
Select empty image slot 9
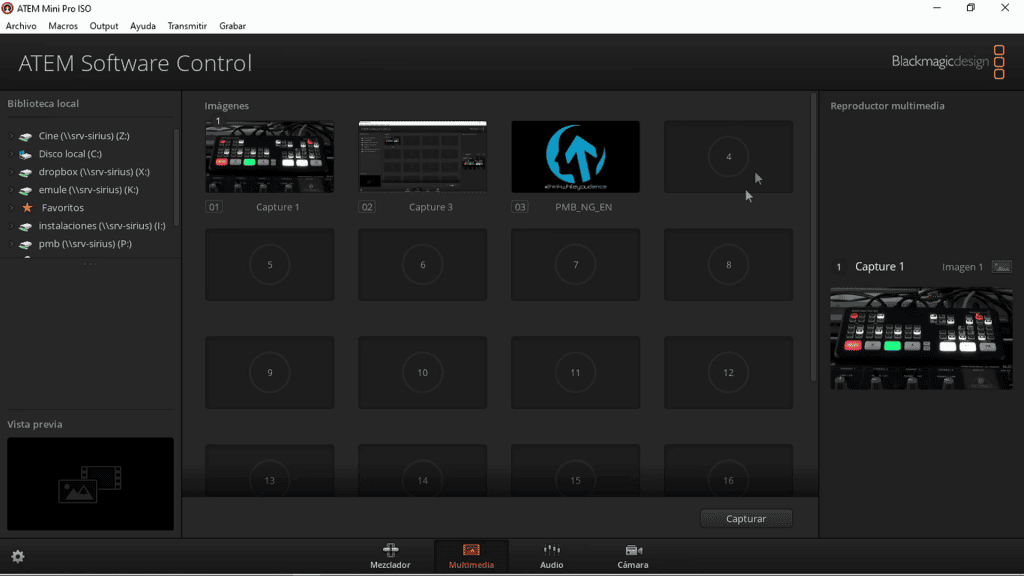coord(270,373)
